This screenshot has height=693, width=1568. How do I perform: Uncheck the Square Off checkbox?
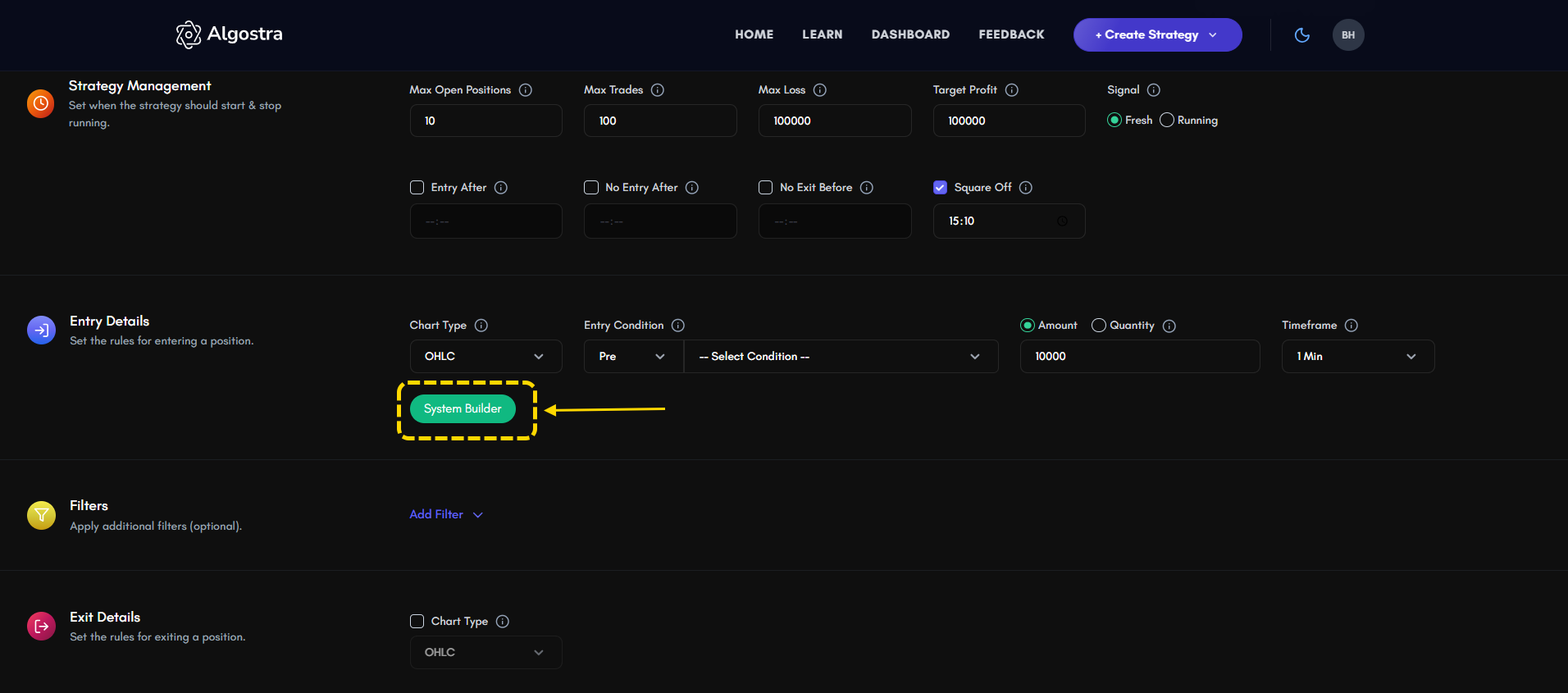tap(941, 188)
